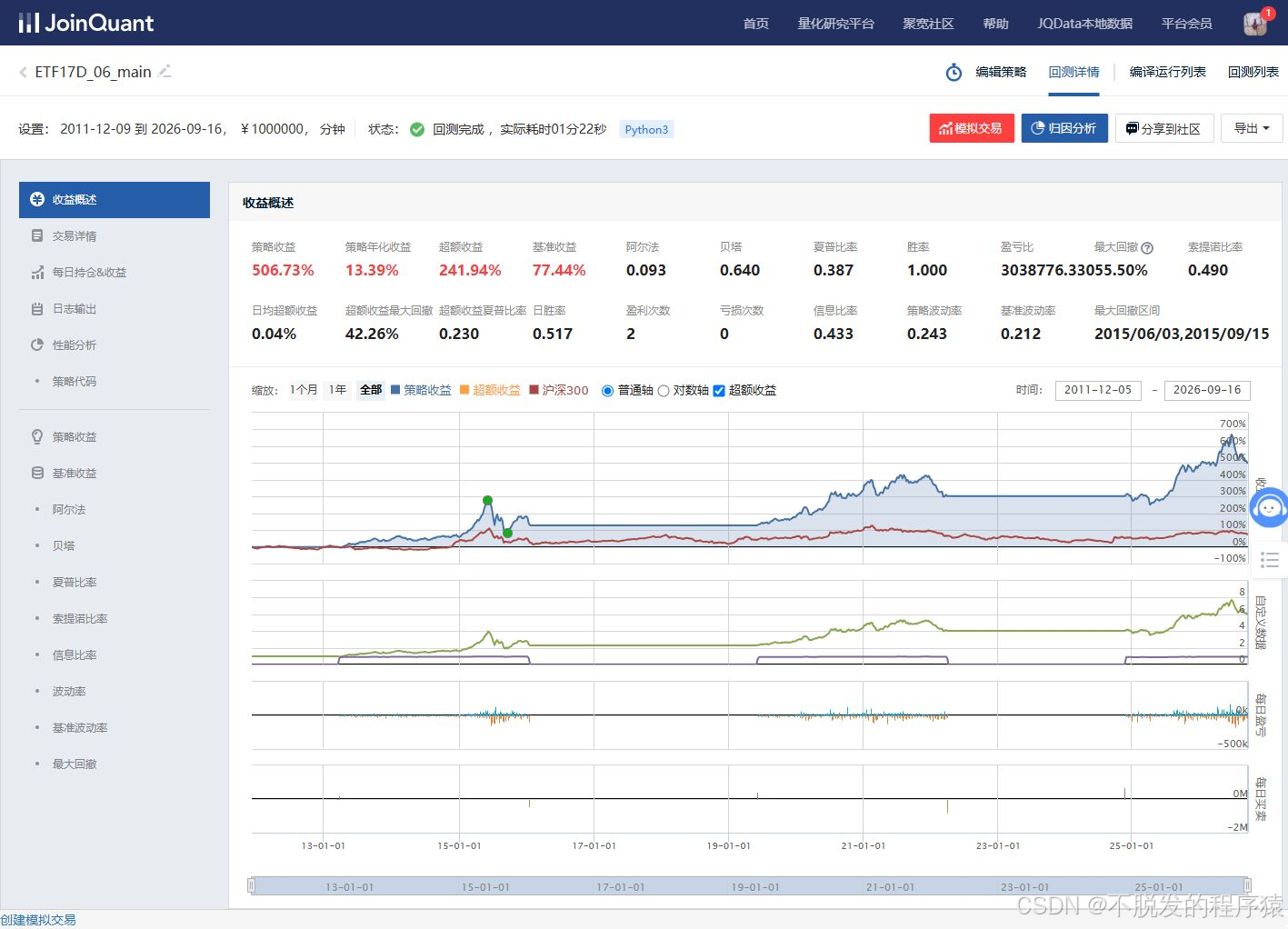Screen dimensions: 1288x929
Task: Zoom the chart to 1个月
Action: click(x=304, y=390)
